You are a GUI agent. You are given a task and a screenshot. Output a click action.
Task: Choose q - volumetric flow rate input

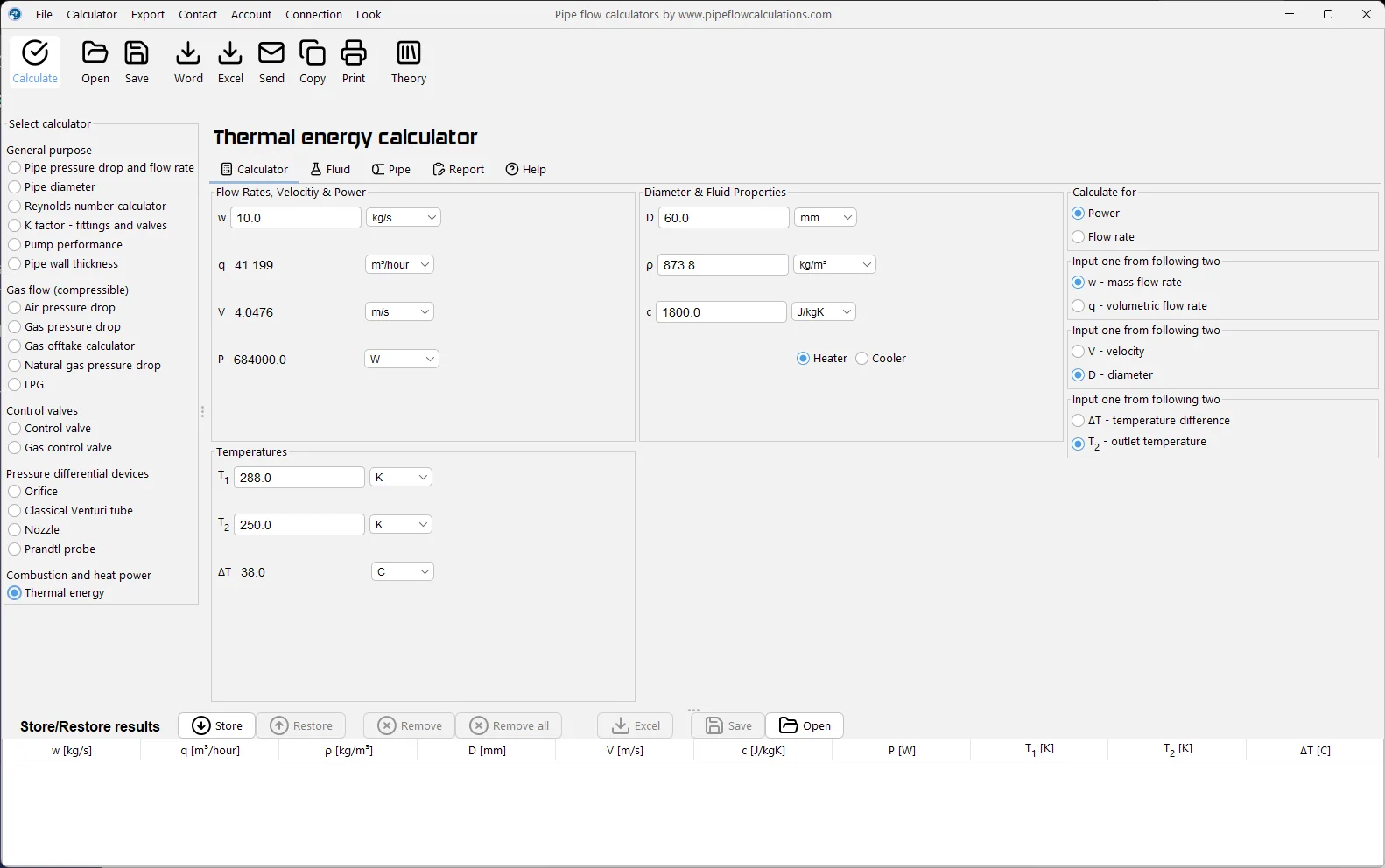(1140, 306)
